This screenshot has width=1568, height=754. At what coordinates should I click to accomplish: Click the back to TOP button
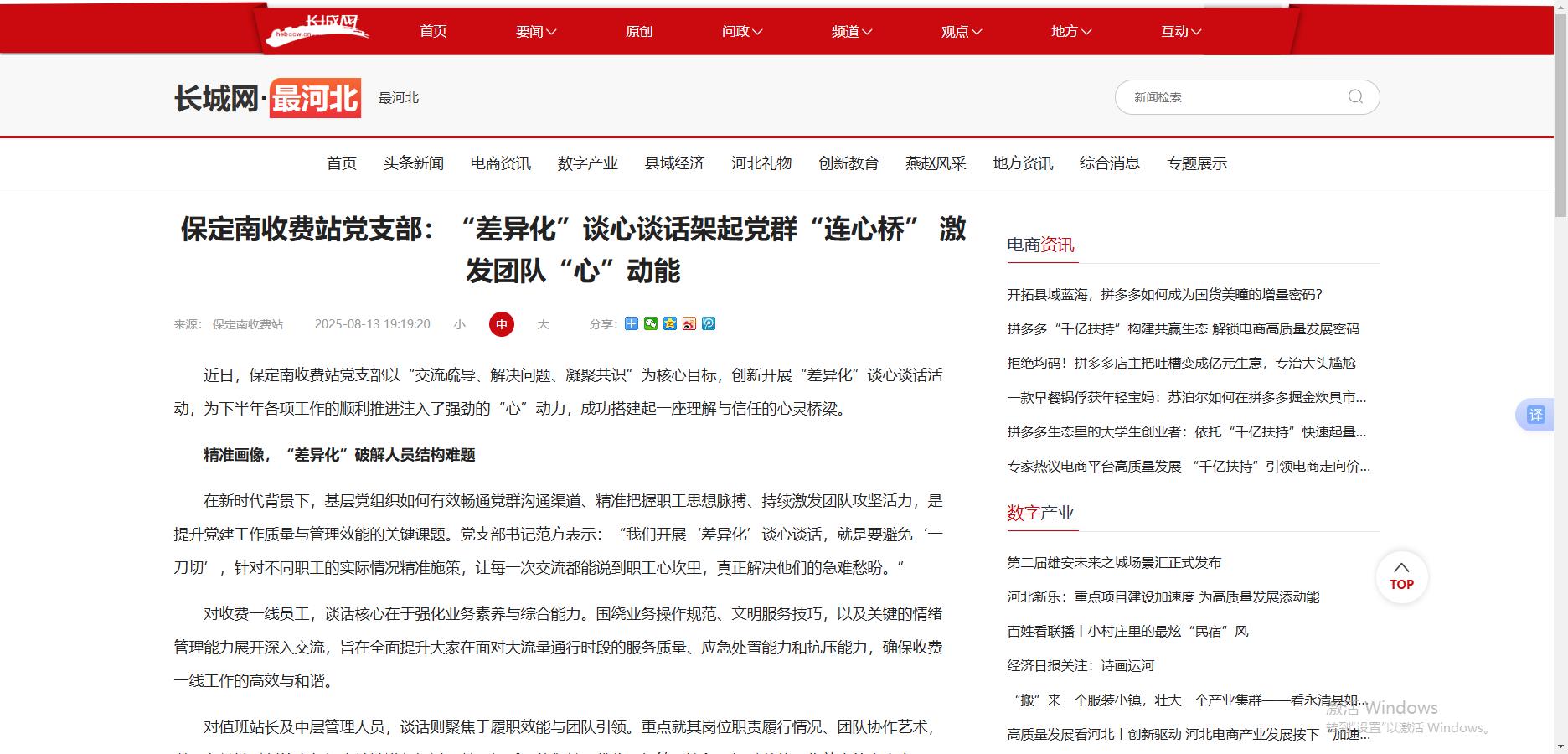point(1401,576)
